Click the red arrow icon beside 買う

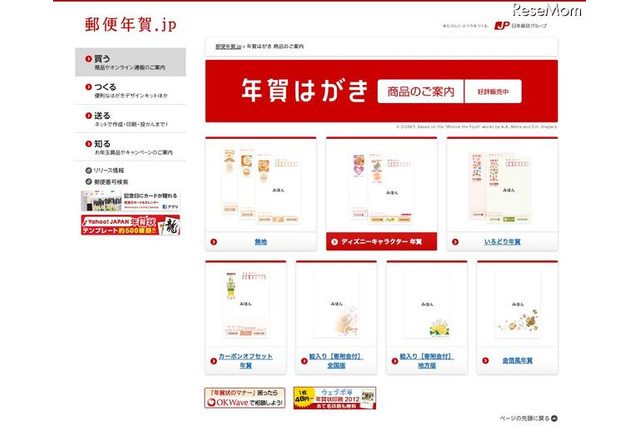(88, 59)
